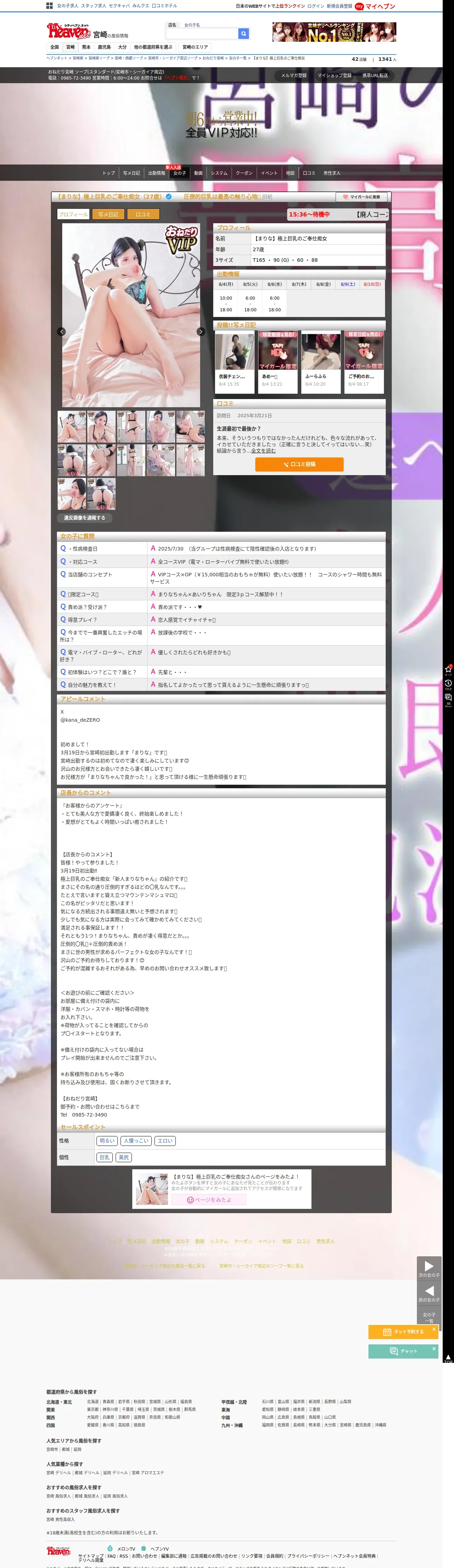
Task: Focus the 女の子名 search input field
Action: coord(202,34)
